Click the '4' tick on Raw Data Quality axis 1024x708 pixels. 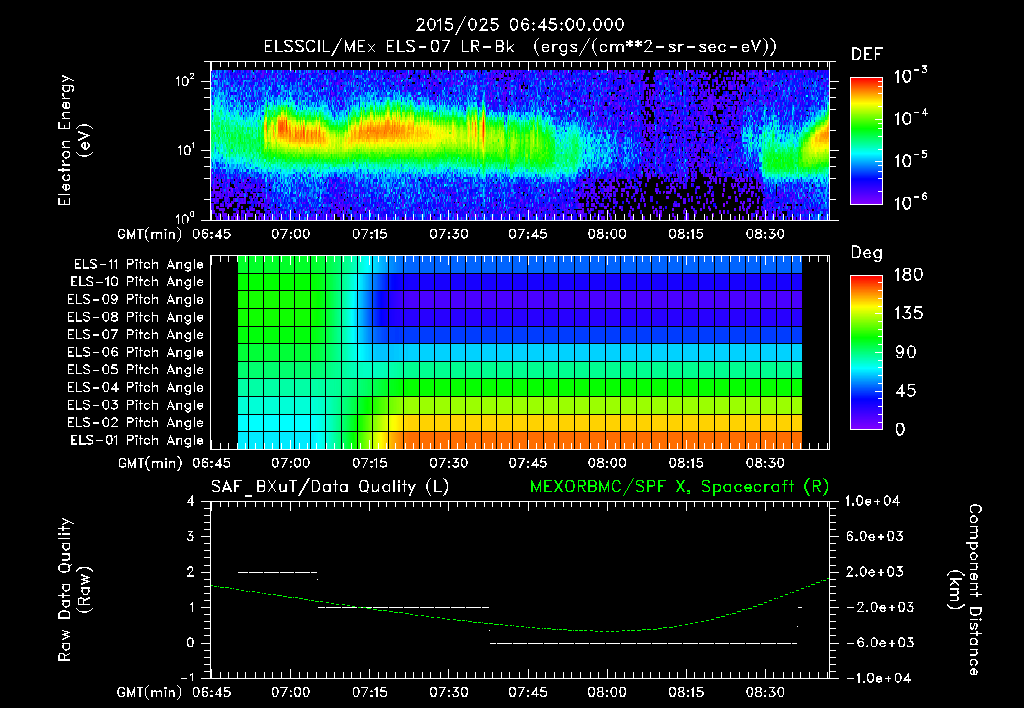(x=191, y=502)
